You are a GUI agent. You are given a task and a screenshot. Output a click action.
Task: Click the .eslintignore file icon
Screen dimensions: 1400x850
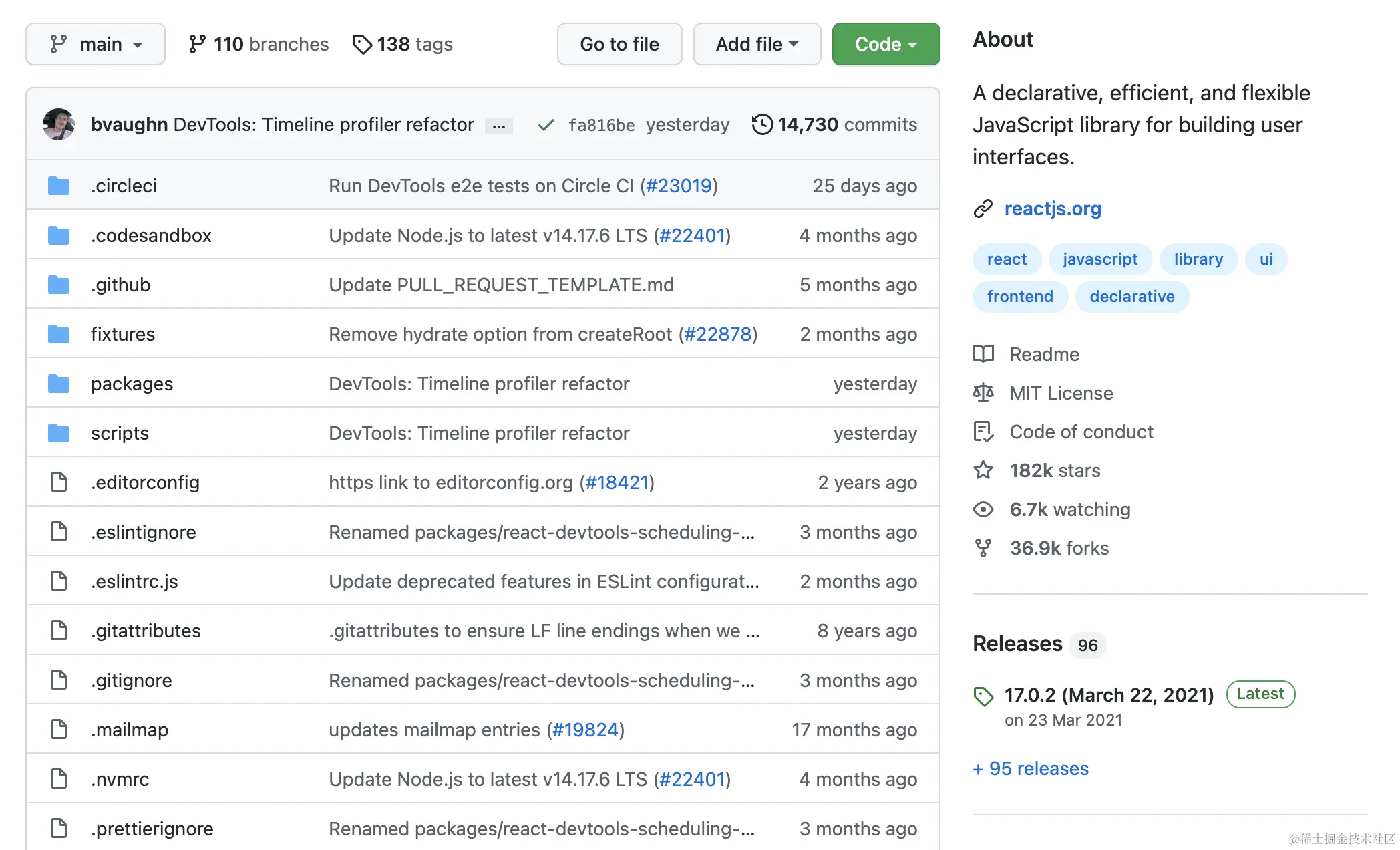[59, 531]
